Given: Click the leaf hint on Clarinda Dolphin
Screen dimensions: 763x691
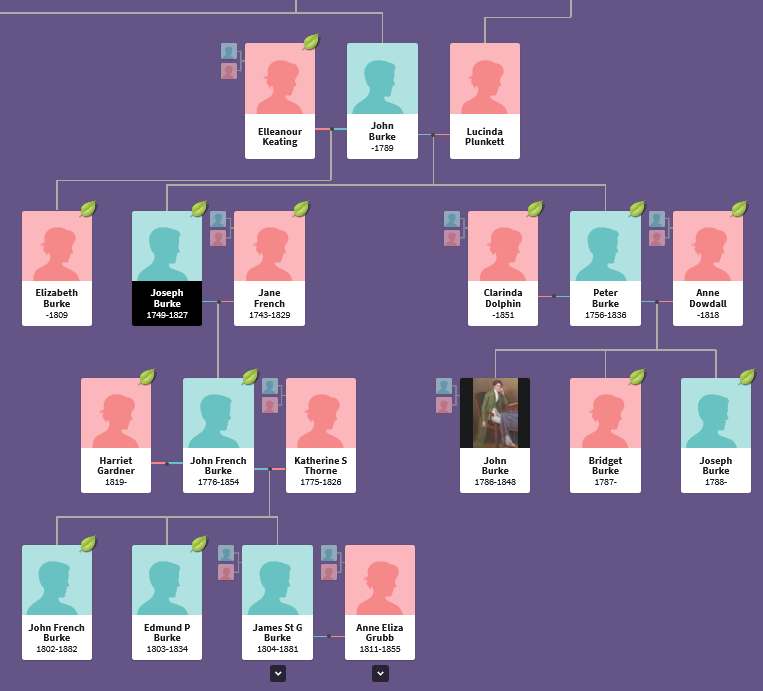Looking at the screenshot, I should point(535,209).
